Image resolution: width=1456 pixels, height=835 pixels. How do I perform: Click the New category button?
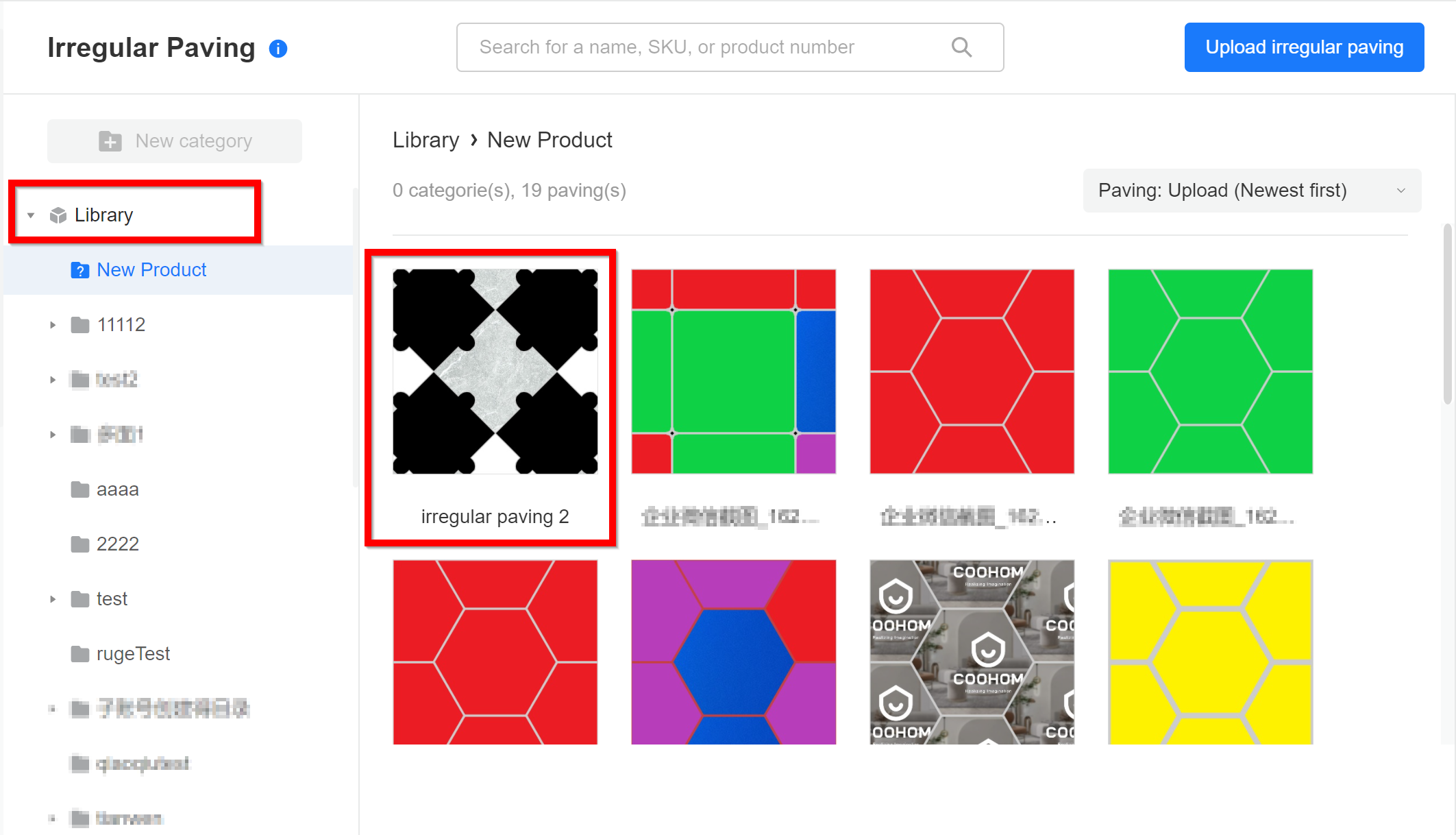pyautogui.click(x=175, y=141)
